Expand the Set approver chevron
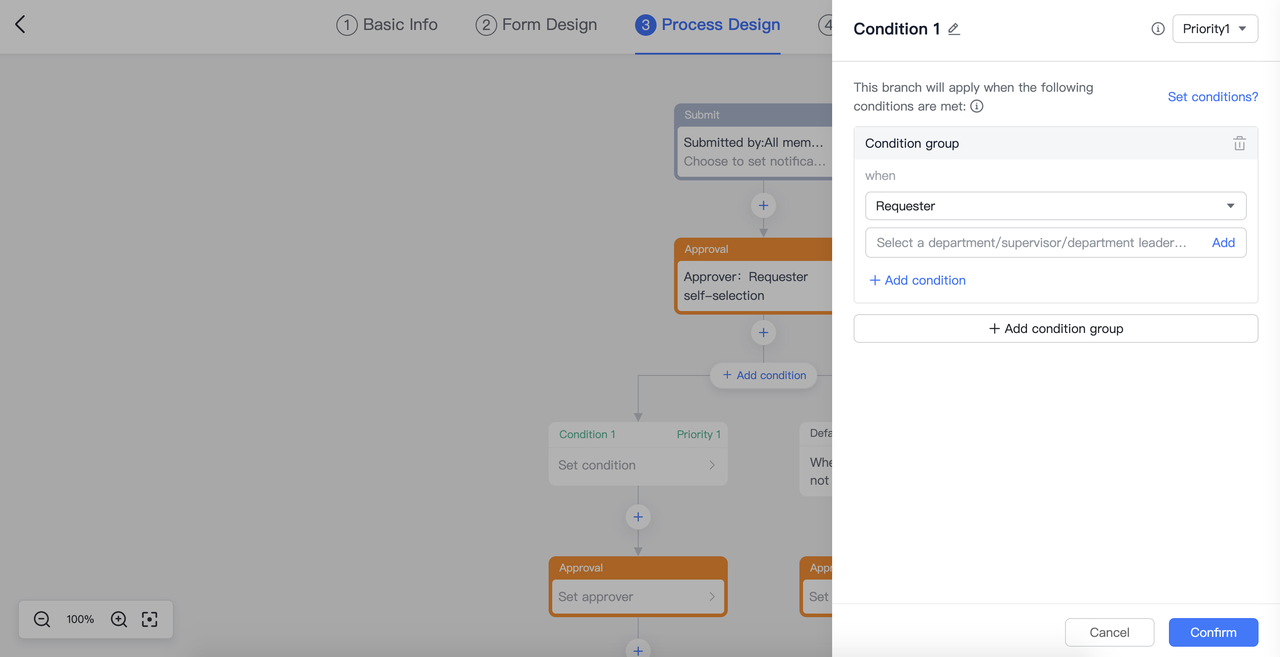 (x=712, y=597)
